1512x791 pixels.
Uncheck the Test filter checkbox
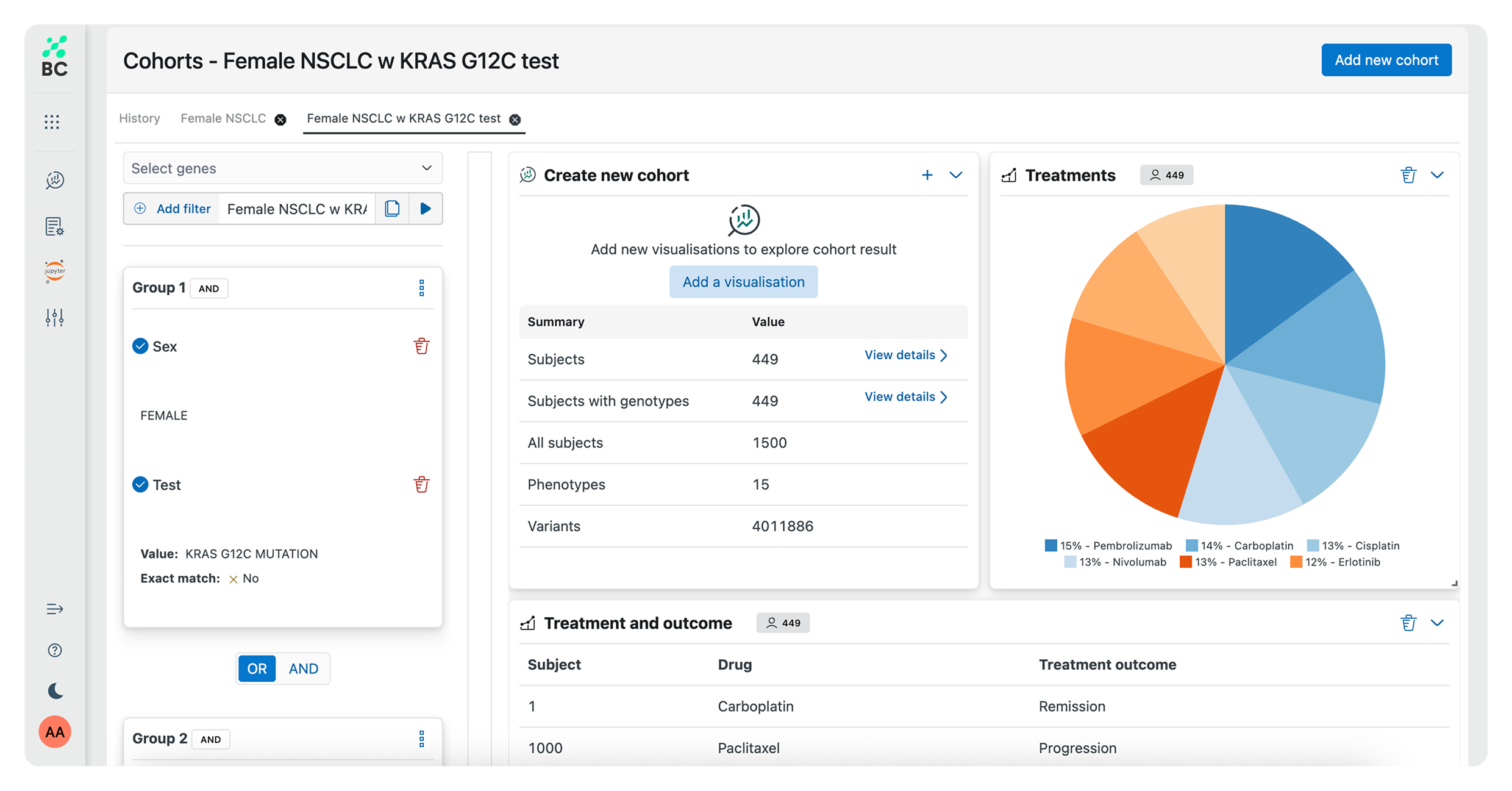click(140, 485)
